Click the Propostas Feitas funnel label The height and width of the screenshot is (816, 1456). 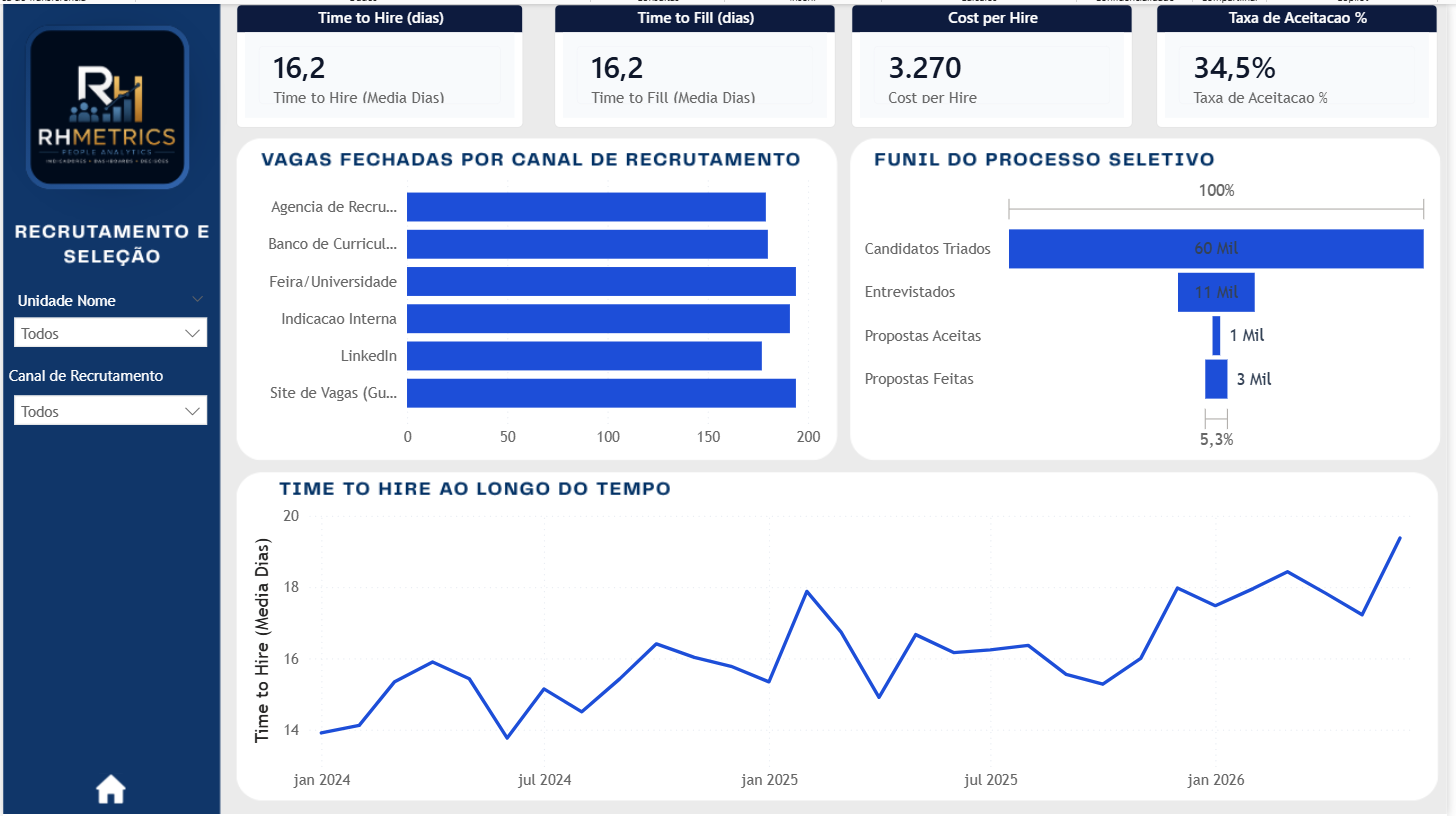[x=919, y=379]
